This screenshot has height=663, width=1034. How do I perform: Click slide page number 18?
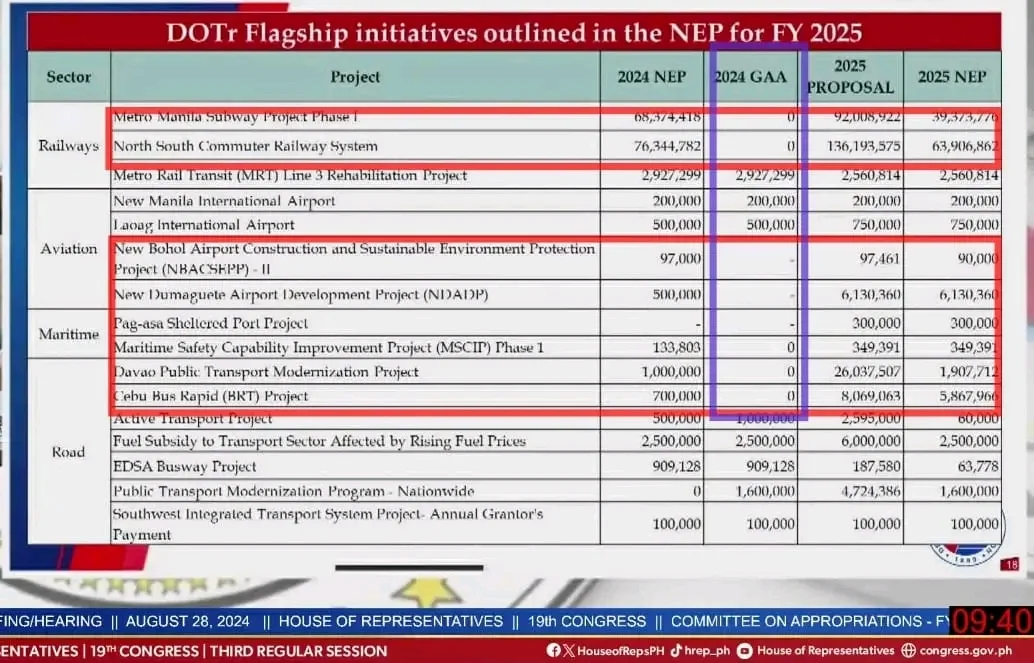1012,564
